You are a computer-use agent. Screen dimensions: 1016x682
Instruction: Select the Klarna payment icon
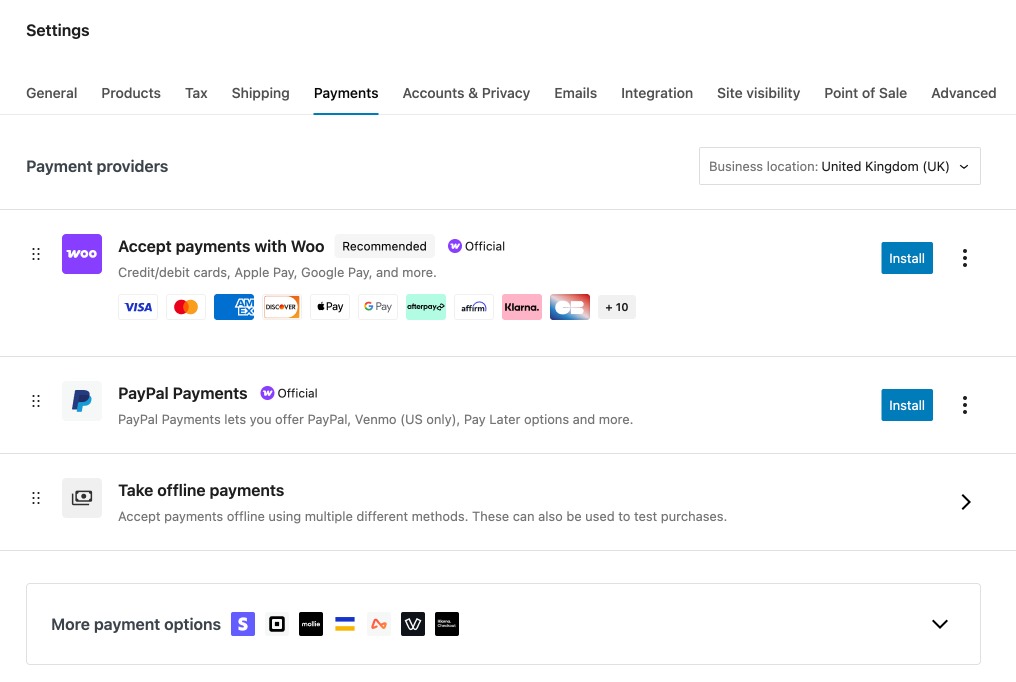(521, 307)
